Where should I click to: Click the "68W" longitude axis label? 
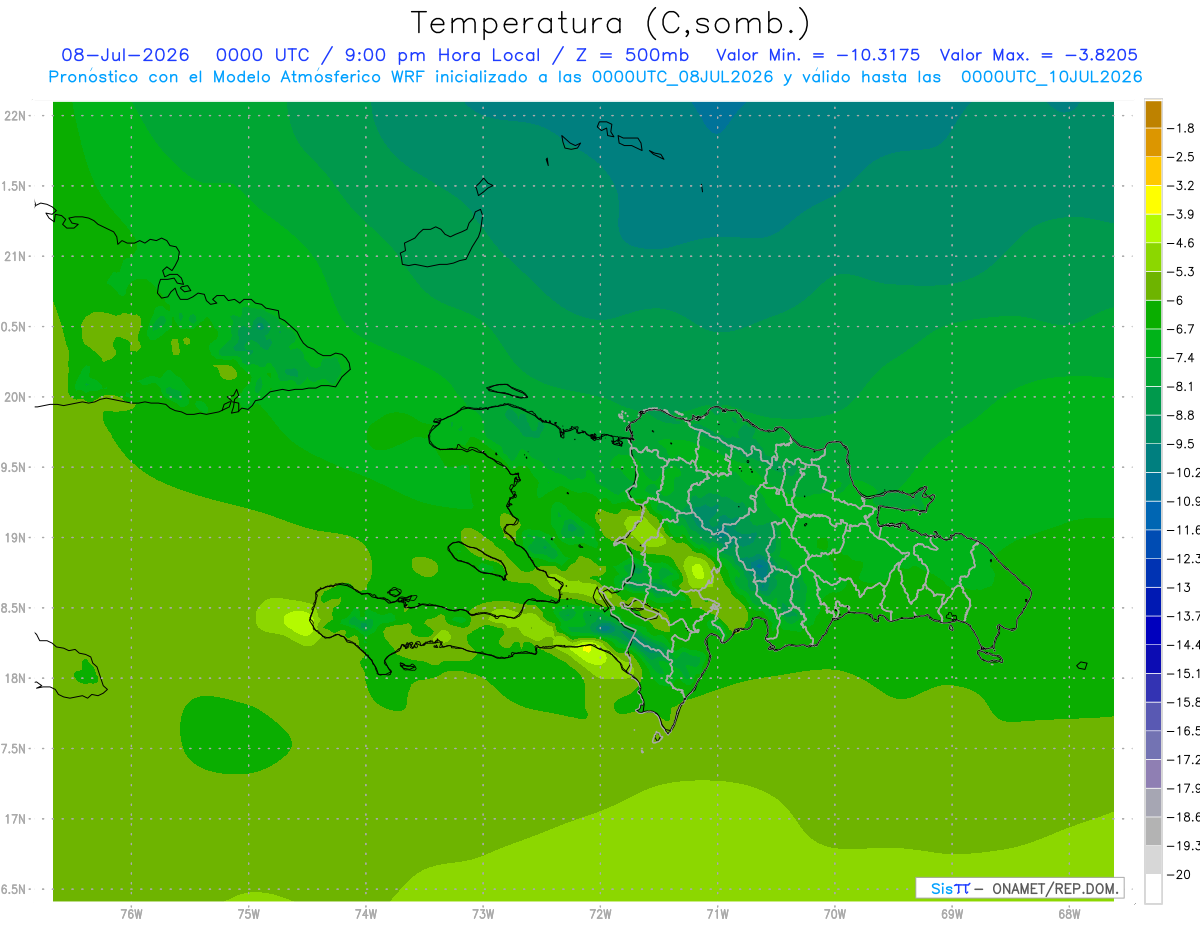(1069, 913)
